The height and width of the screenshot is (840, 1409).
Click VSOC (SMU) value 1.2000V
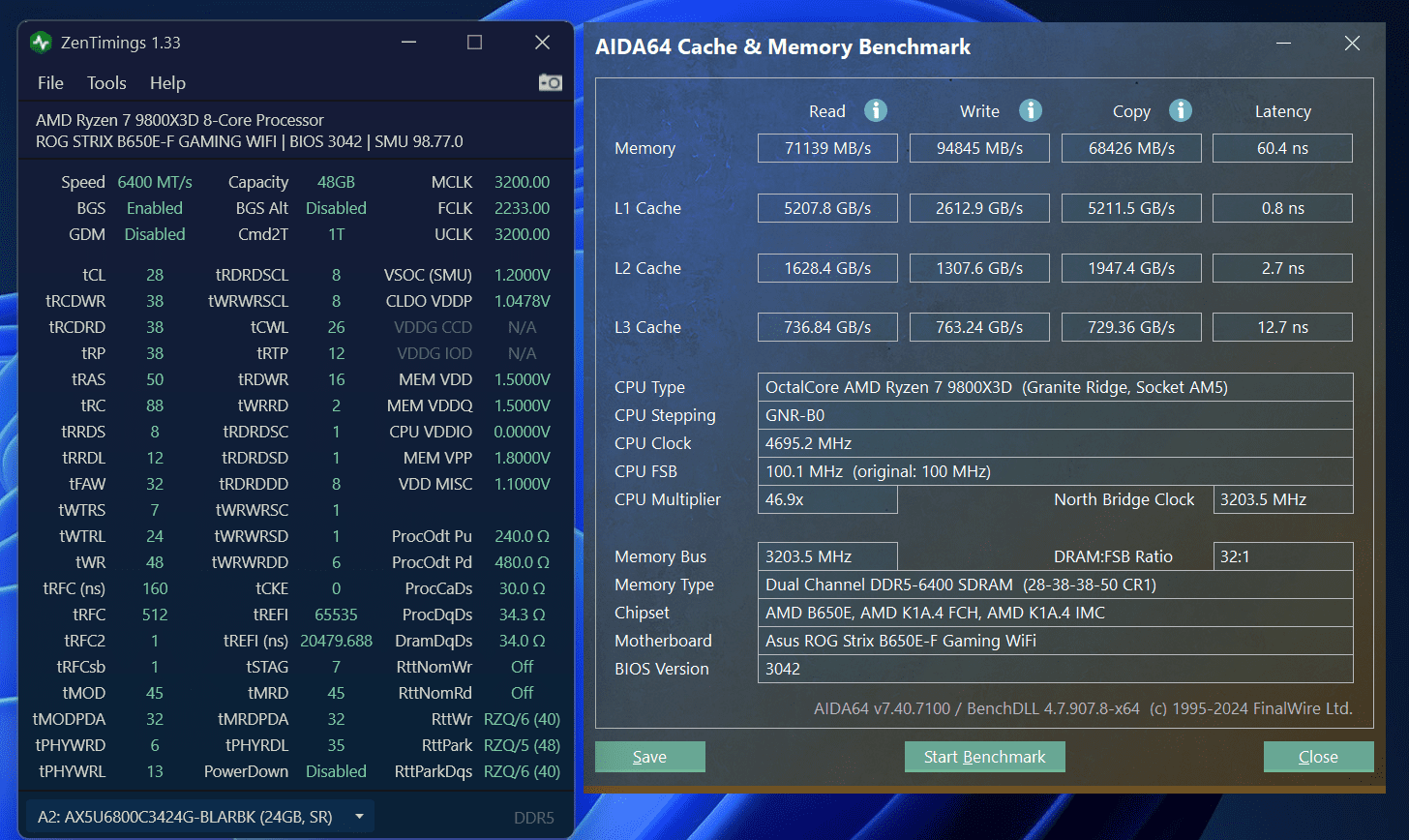pyautogui.click(x=522, y=275)
